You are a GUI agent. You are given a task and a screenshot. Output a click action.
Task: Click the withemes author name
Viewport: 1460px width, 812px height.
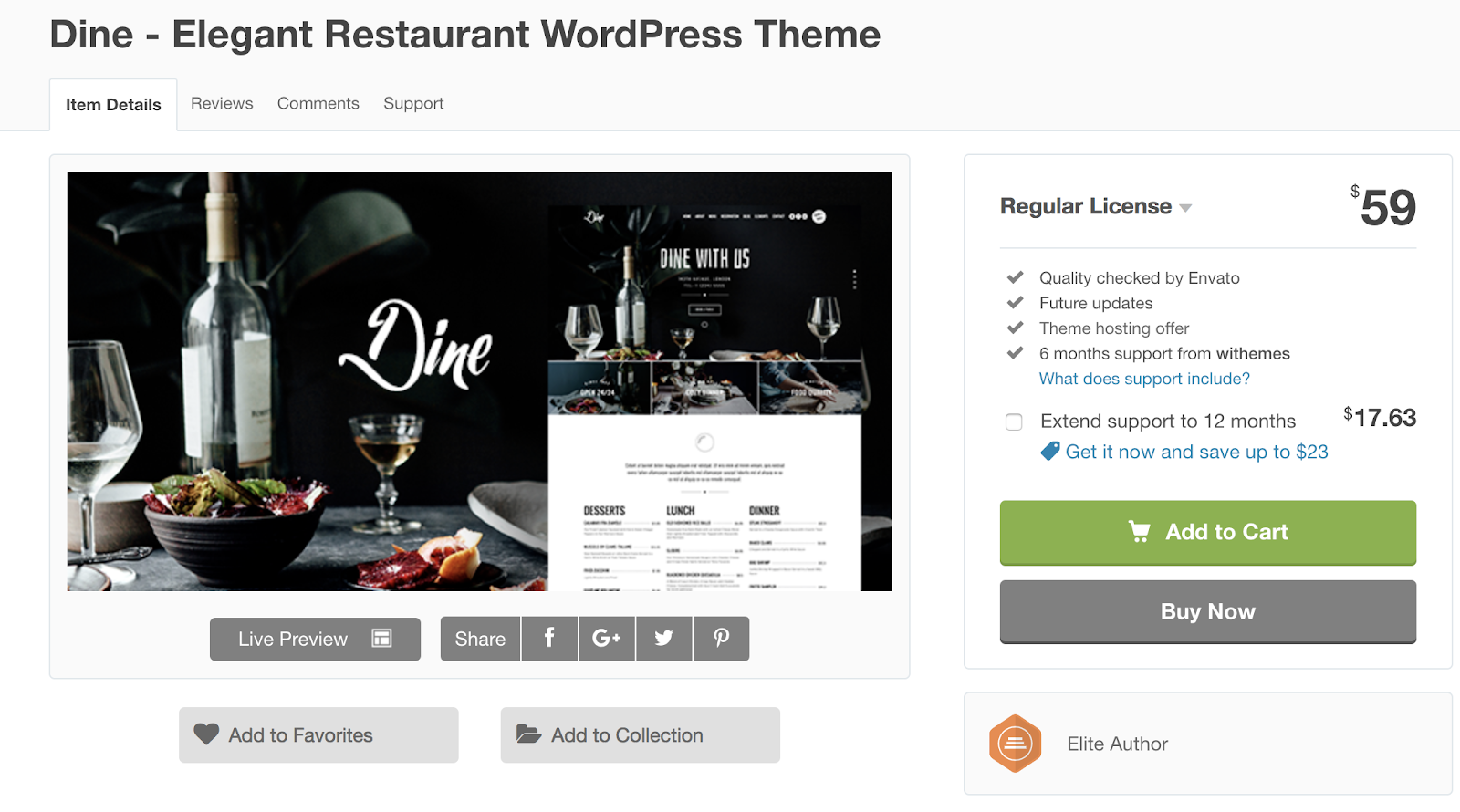pos(1253,354)
